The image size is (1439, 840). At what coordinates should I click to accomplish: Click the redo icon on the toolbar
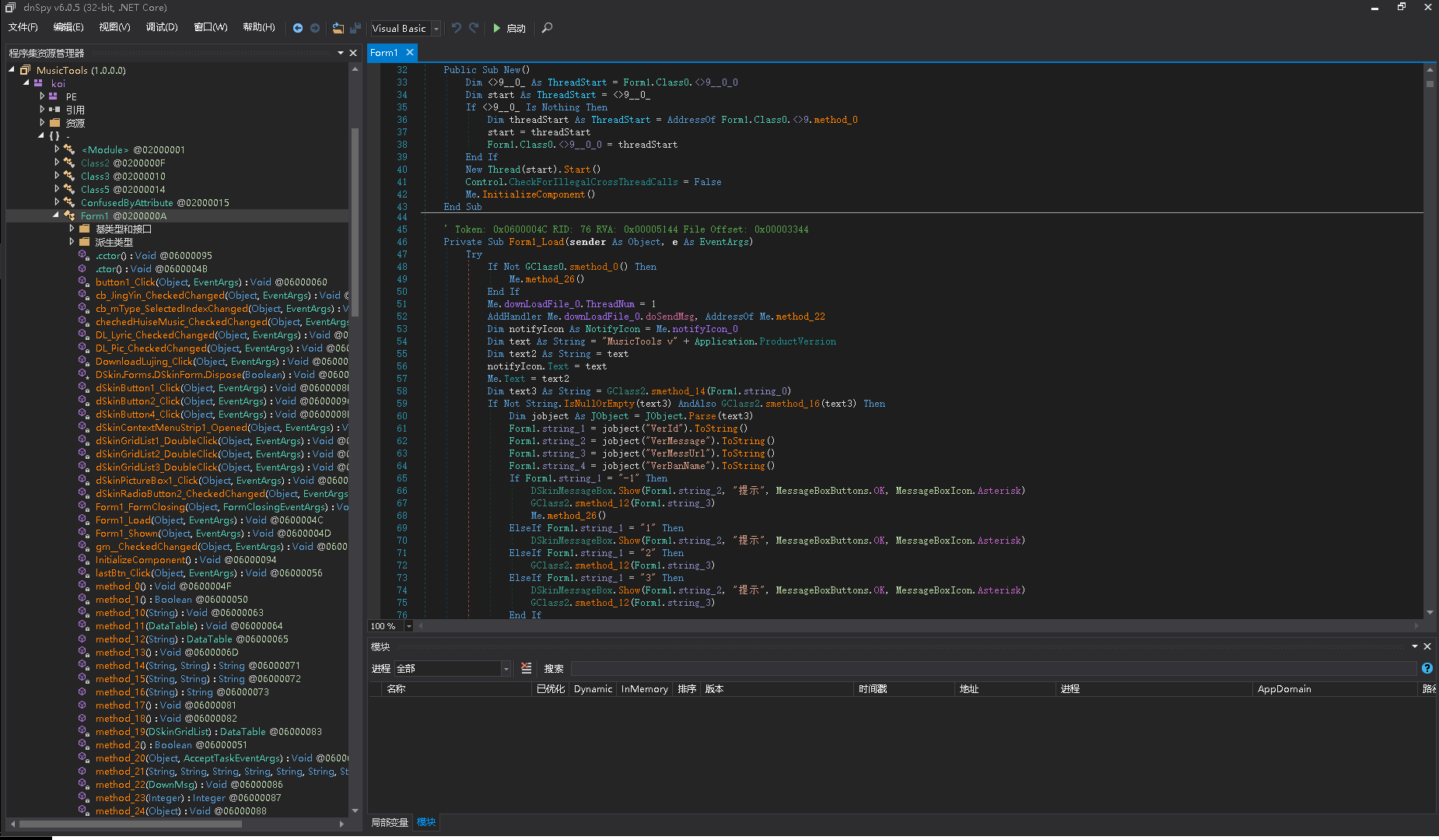474,28
